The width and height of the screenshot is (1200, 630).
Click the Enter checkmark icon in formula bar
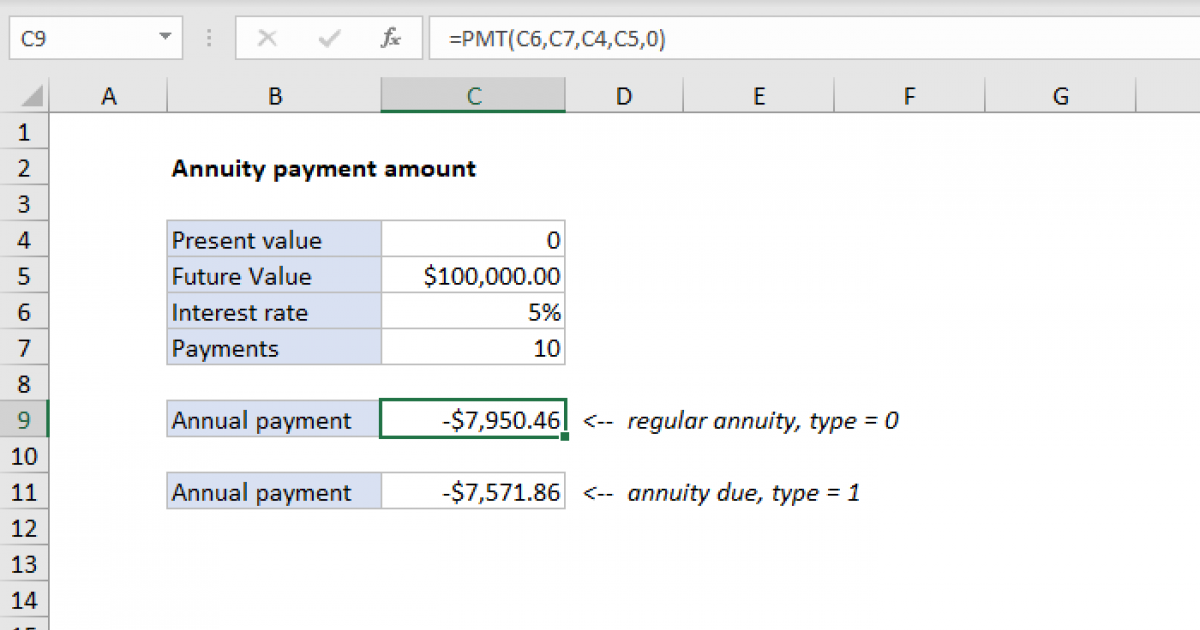(328, 38)
